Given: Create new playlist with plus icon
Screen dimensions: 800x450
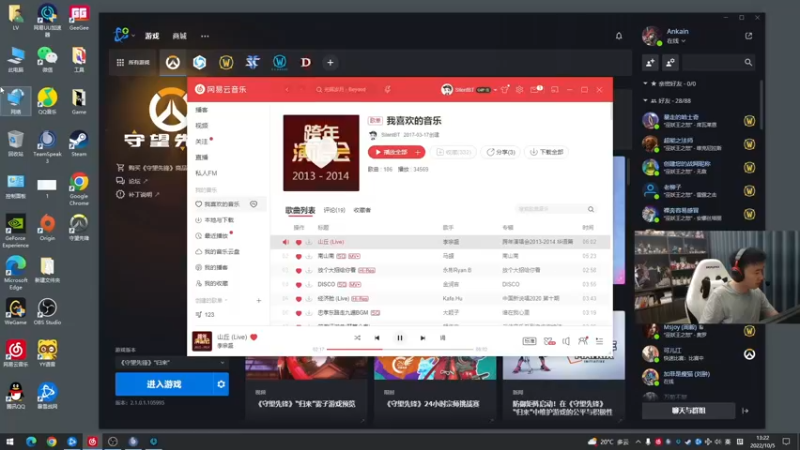Looking at the screenshot, I should tap(259, 301).
